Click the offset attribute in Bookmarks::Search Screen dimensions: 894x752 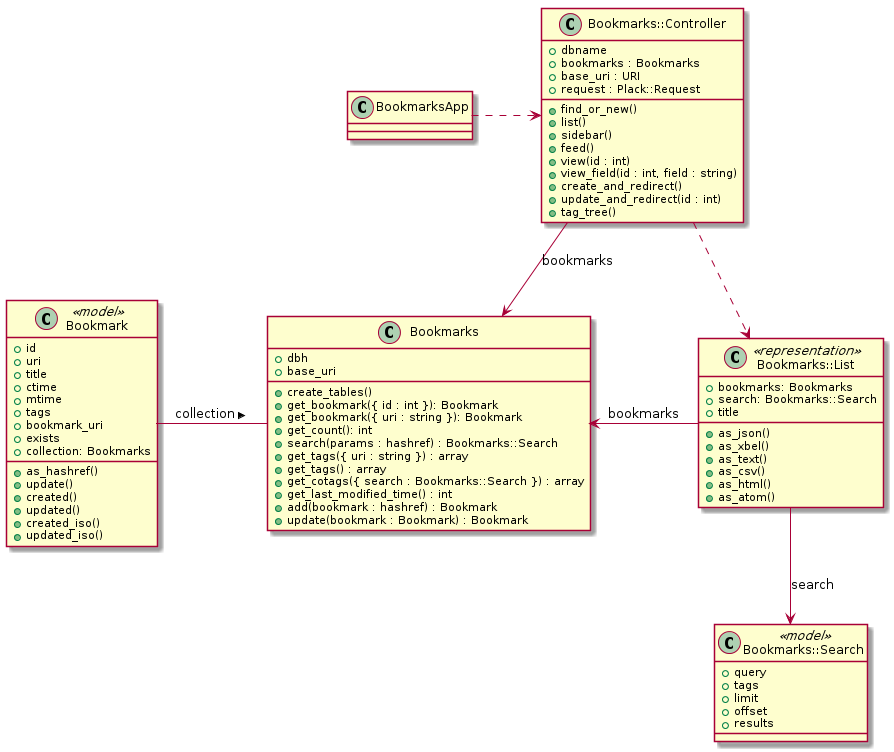pyautogui.click(x=750, y=712)
